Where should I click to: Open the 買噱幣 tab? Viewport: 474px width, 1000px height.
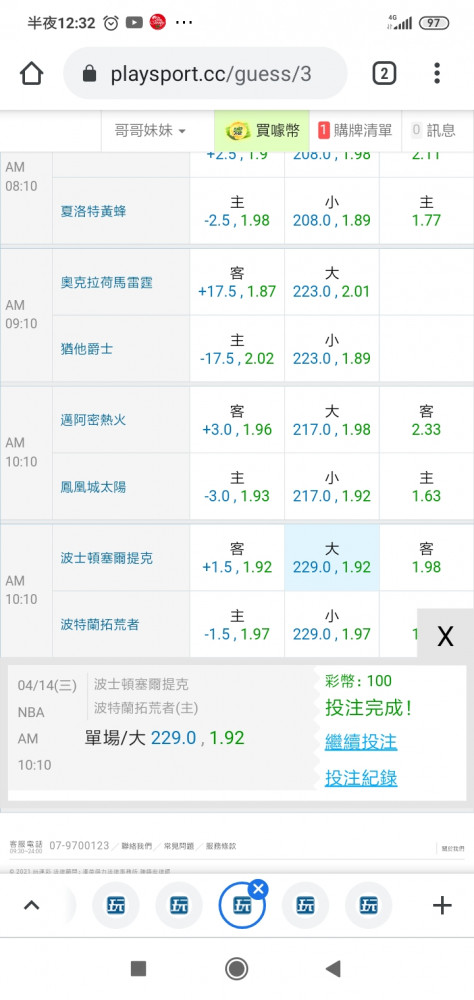[x=262, y=131]
